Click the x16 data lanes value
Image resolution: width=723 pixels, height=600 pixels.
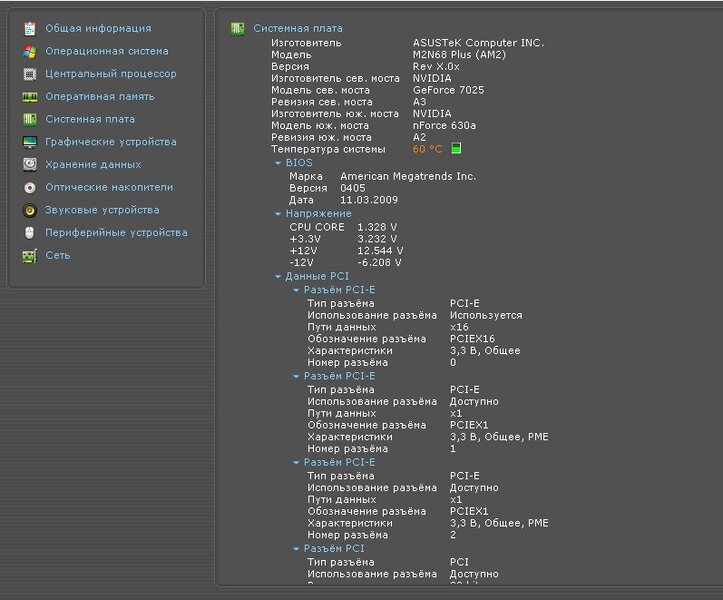459,327
